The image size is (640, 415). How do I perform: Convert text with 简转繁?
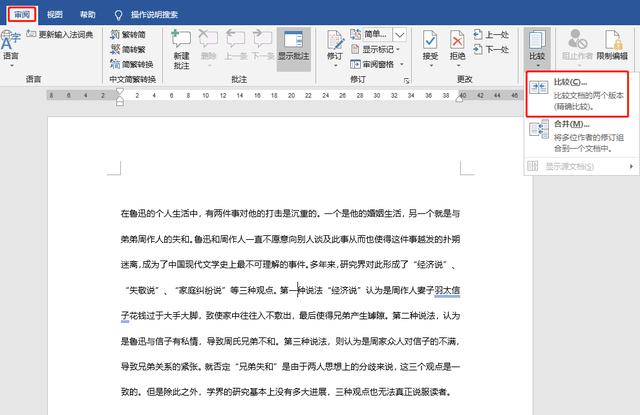tap(129, 49)
